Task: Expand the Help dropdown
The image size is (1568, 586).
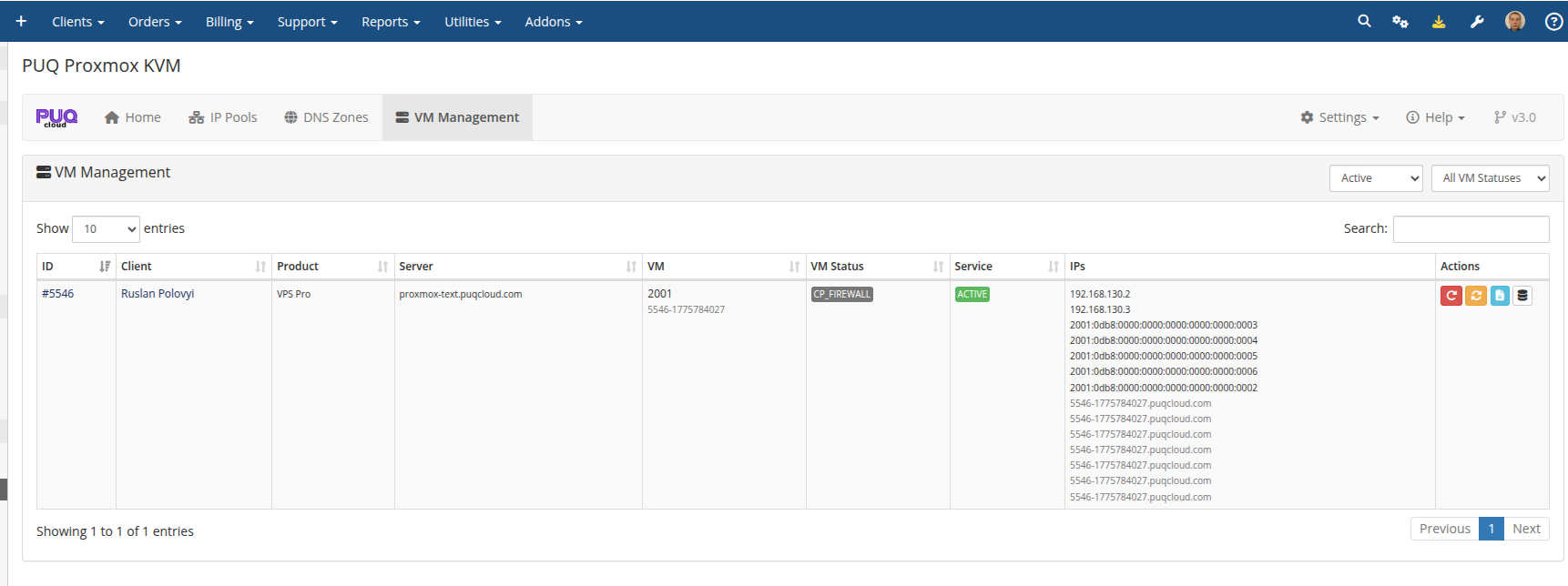Action: pos(1435,117)
